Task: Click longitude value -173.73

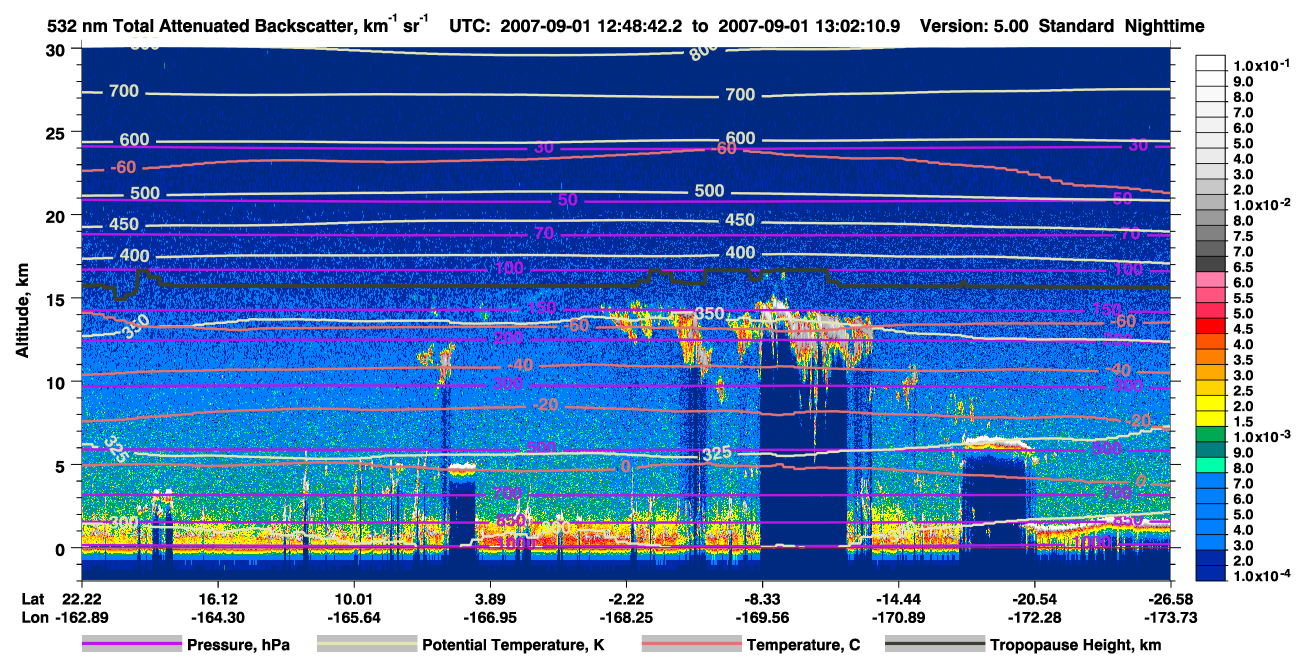Action: [x=1170, y=617]
